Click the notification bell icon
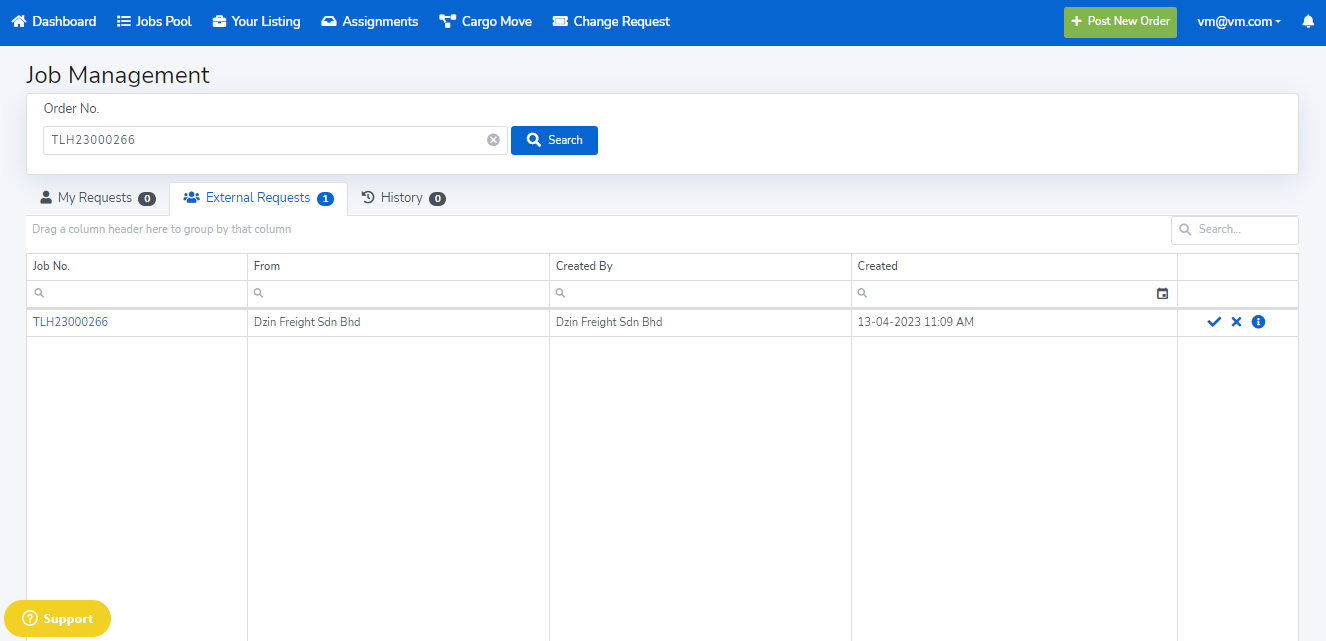The height and width of the screenshot is (641, 1326). pos(1307,21)
